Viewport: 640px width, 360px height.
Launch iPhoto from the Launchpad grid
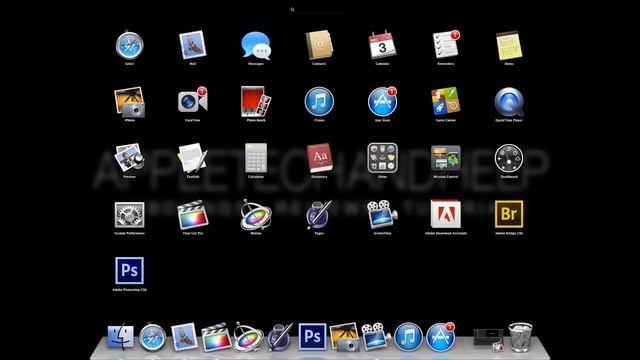(x=129, y=102)
